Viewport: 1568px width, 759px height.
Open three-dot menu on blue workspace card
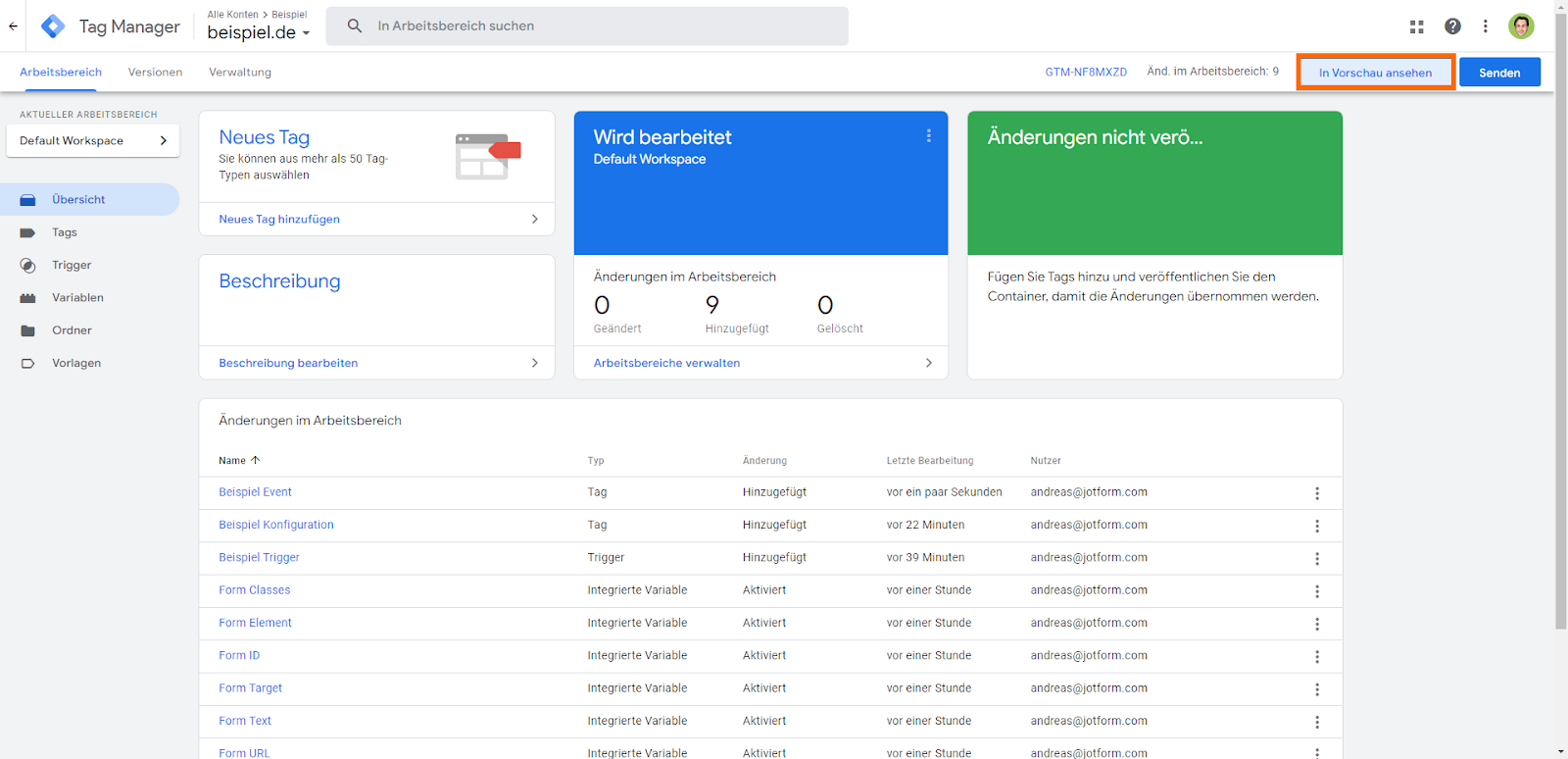(x=928, y=136)
